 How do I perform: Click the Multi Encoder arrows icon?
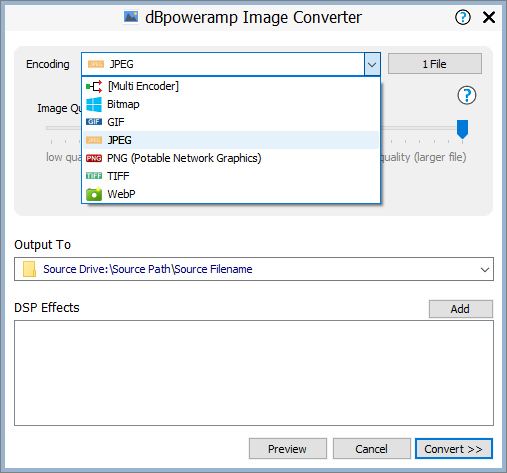[94, 86]
